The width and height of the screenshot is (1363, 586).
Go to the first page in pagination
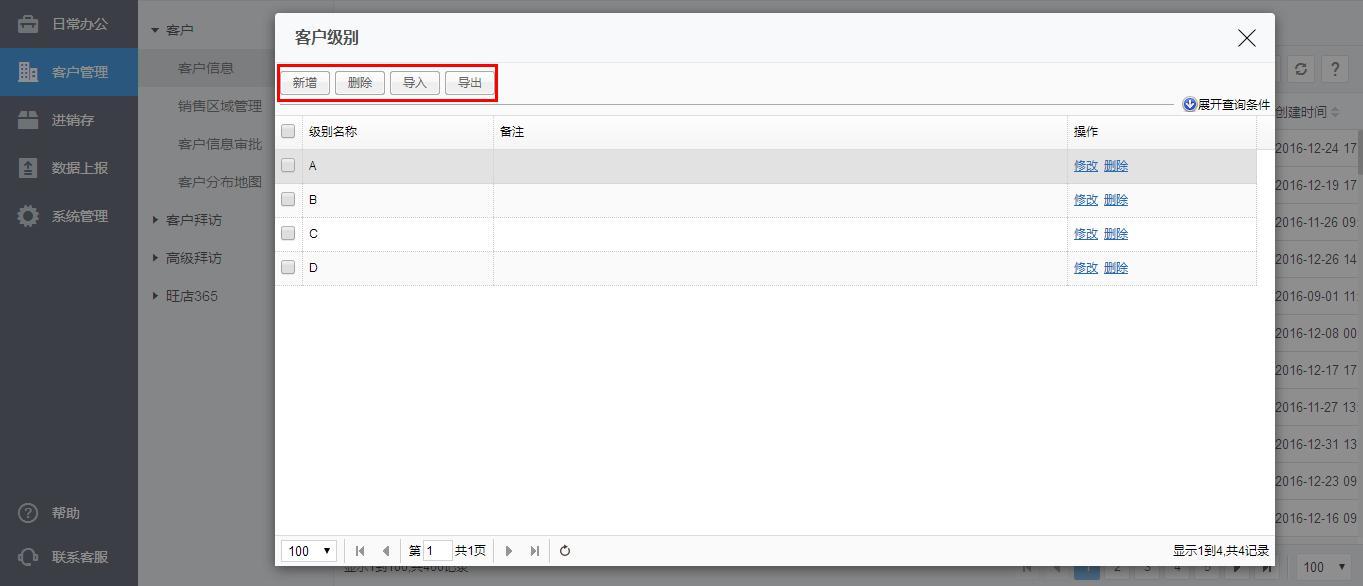(x=360, y=551)
